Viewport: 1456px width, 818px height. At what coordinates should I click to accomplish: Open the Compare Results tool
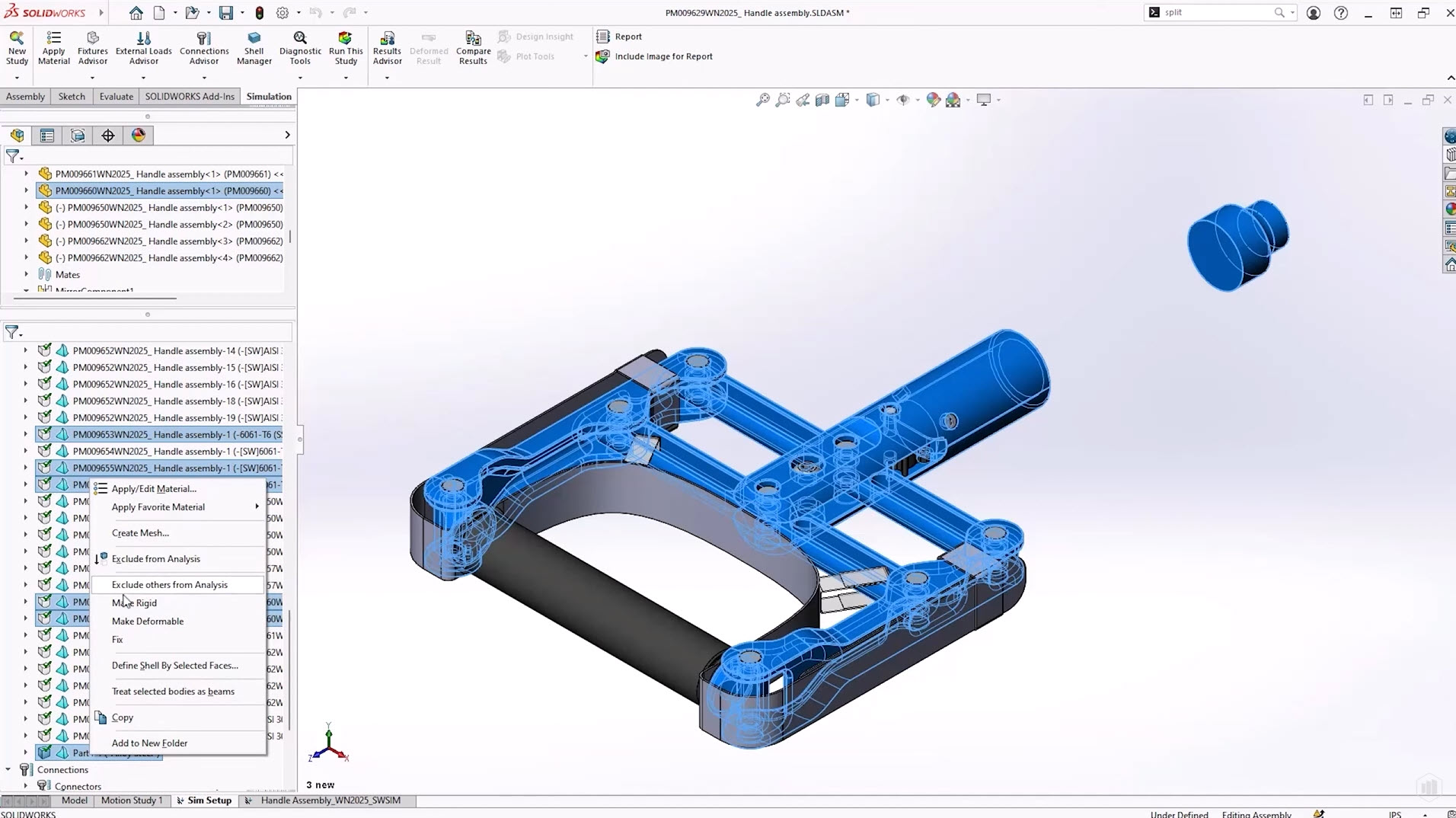coord(473,47)
